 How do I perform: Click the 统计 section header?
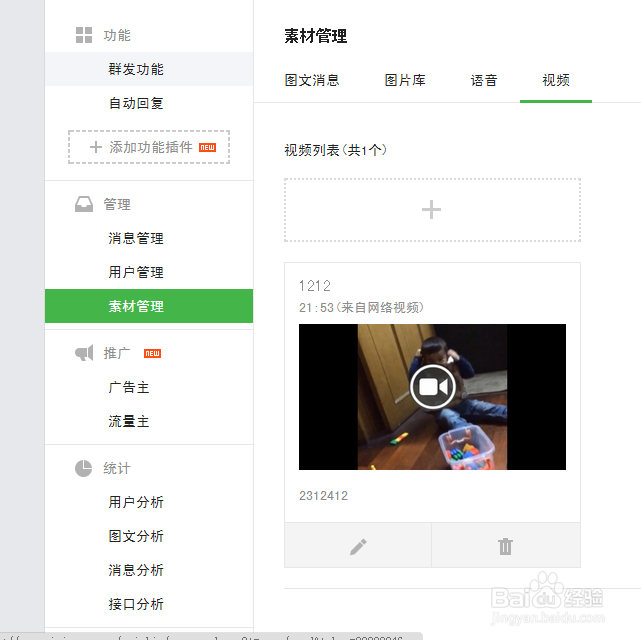pyautogui.click(x=117, y=468)
